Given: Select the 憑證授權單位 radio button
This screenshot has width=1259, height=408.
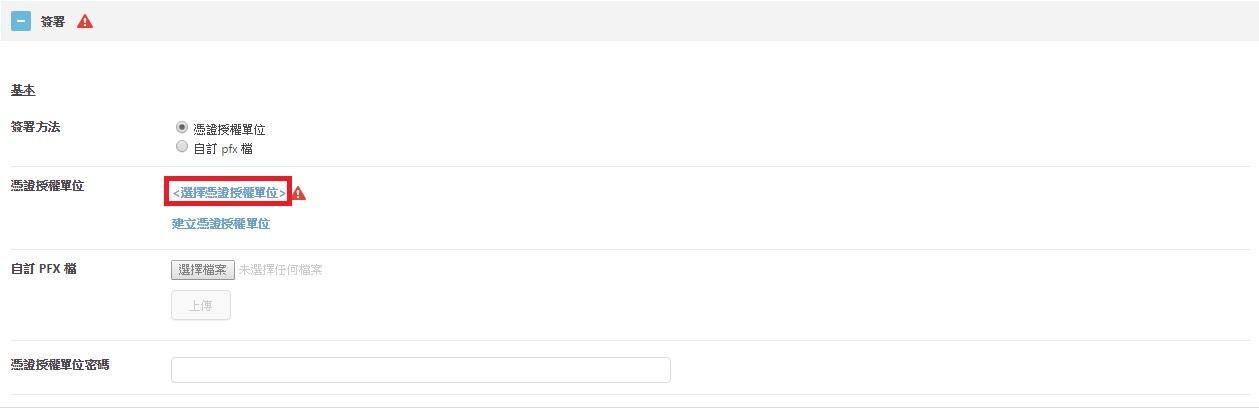Looking at the screenshot, I should pyautogui.click(x=182, y=128).
